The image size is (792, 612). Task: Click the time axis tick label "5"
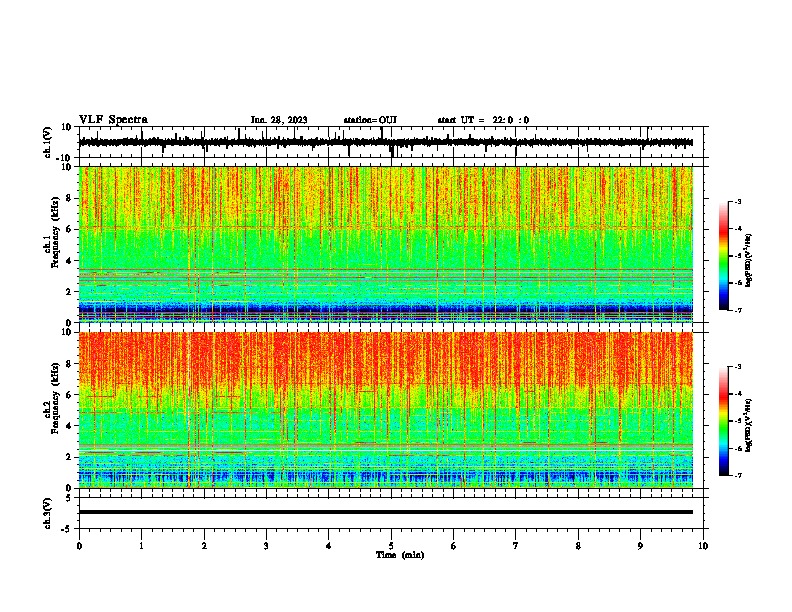[x=391, y=546]
